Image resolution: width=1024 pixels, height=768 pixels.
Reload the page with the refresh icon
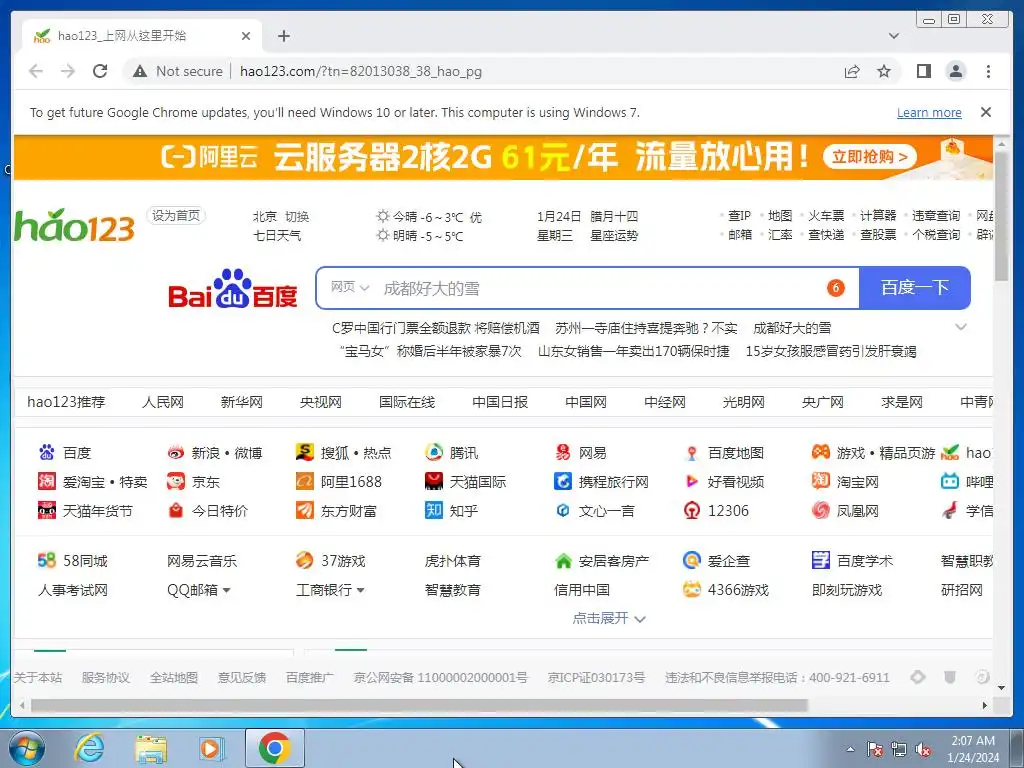point(100,71)
